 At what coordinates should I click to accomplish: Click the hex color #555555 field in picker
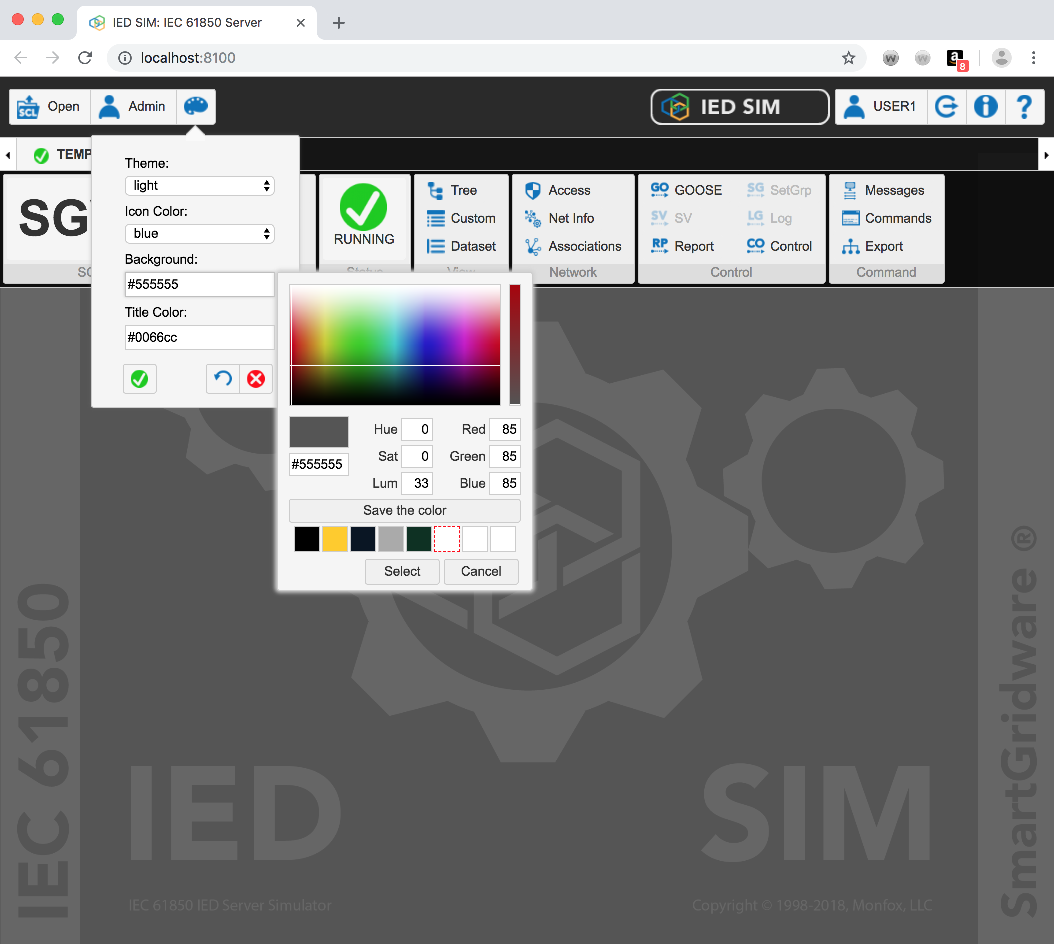[x=319, y=465]
